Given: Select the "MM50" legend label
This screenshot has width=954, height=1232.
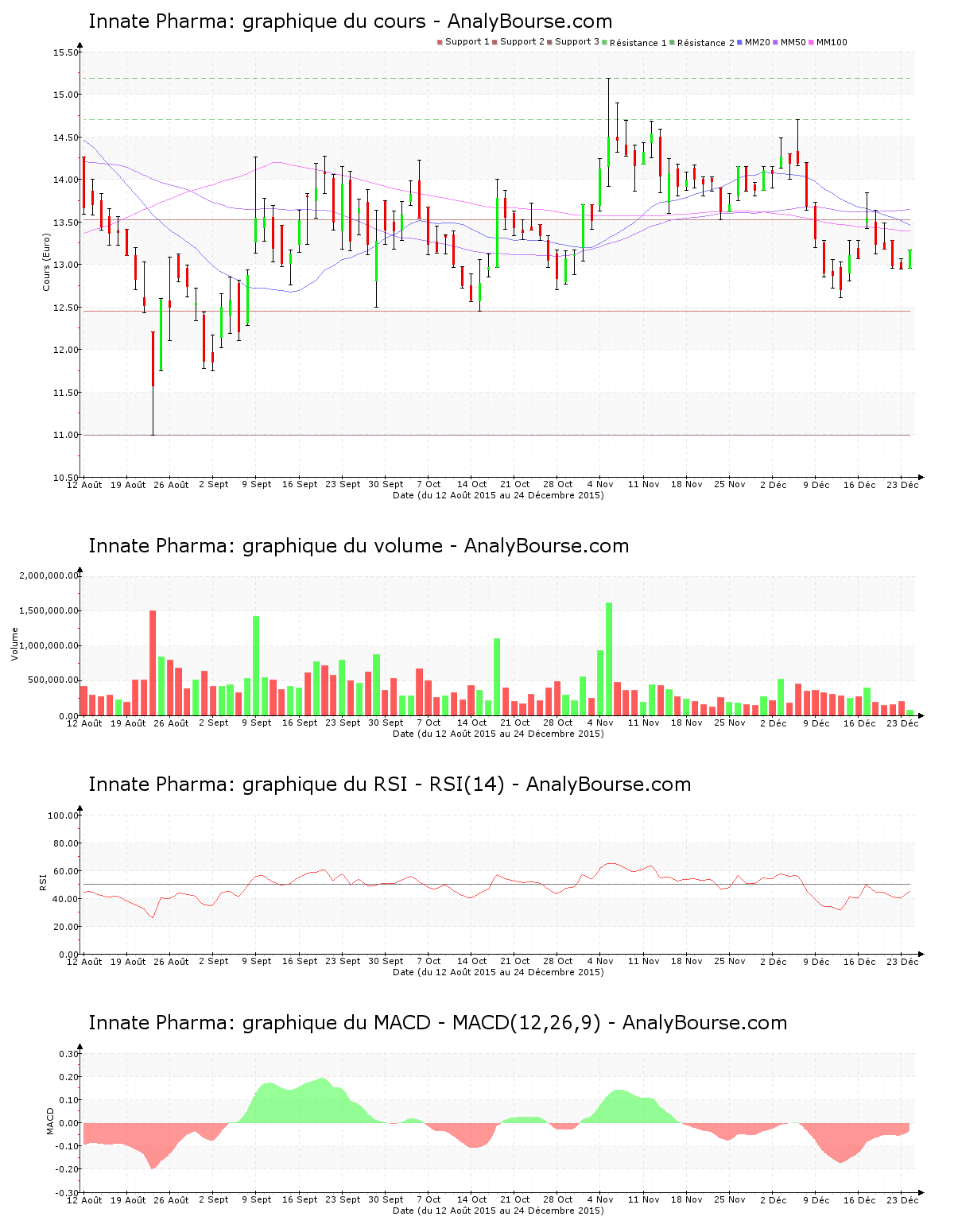Looking at the screenshot, I should click(793, 42).
